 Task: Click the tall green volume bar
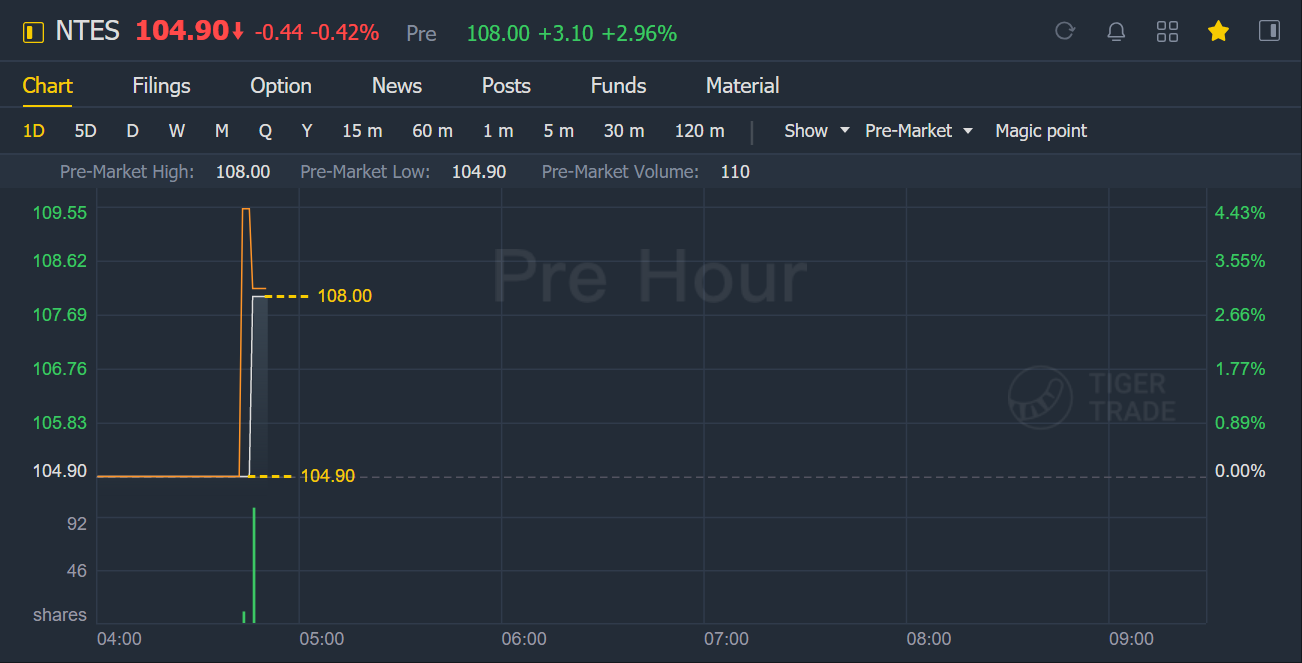click(x=254, y=565)
